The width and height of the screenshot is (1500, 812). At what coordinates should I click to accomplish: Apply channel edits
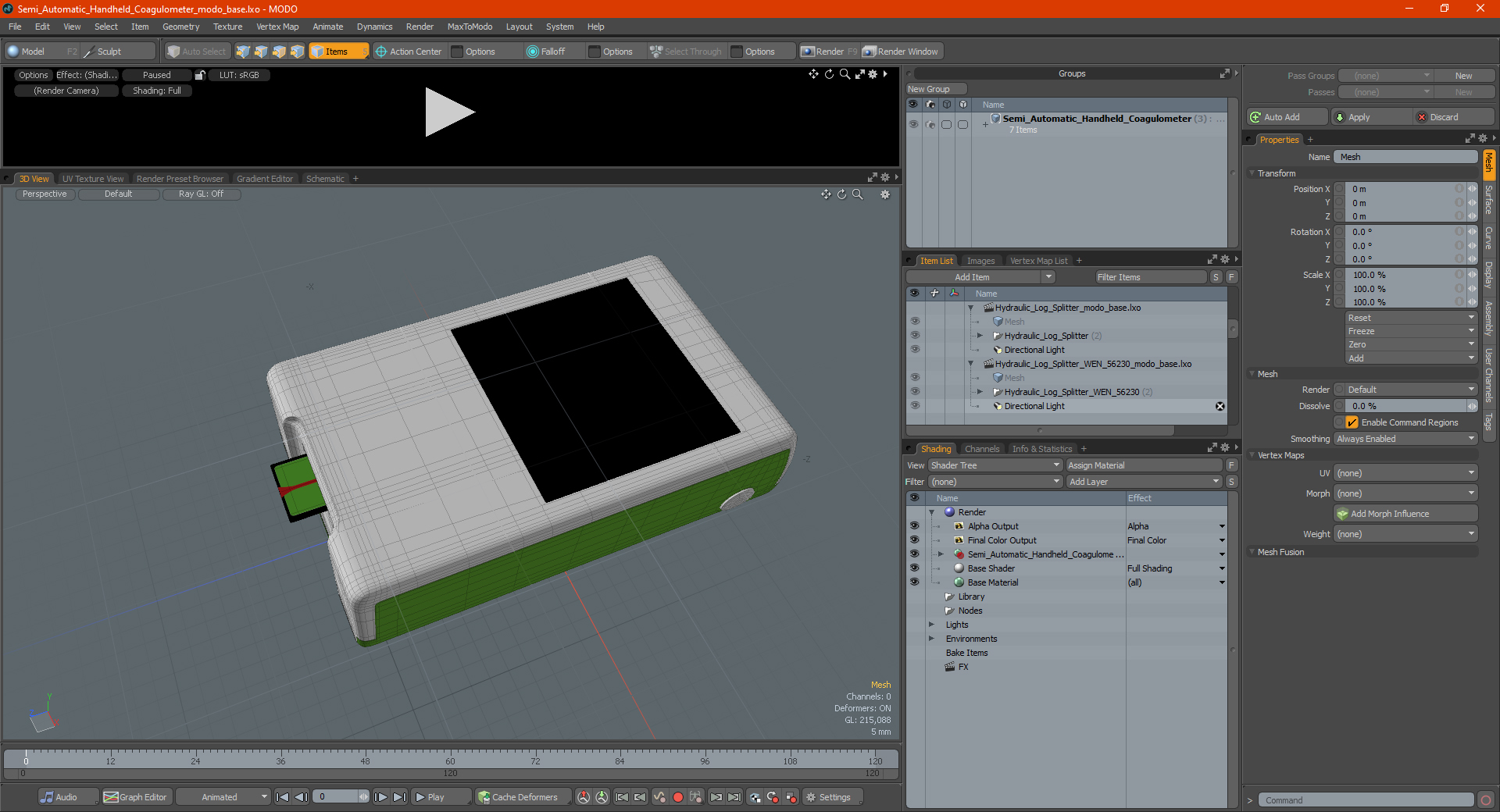[1370, 117]
